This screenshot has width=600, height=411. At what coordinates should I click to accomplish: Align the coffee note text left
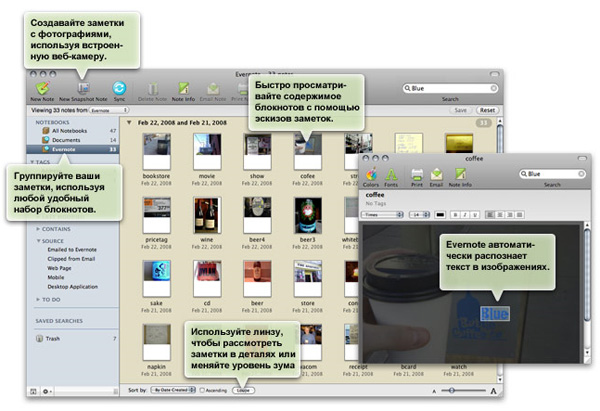490,215
